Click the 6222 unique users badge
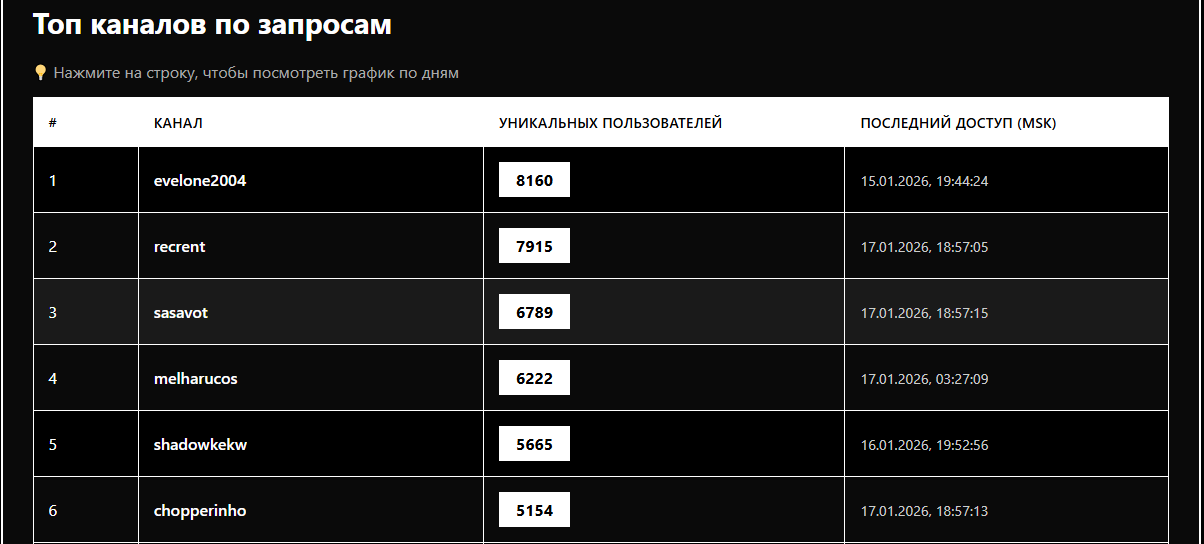The width and height of the screenshot is (1204, 544). point(534,378)
